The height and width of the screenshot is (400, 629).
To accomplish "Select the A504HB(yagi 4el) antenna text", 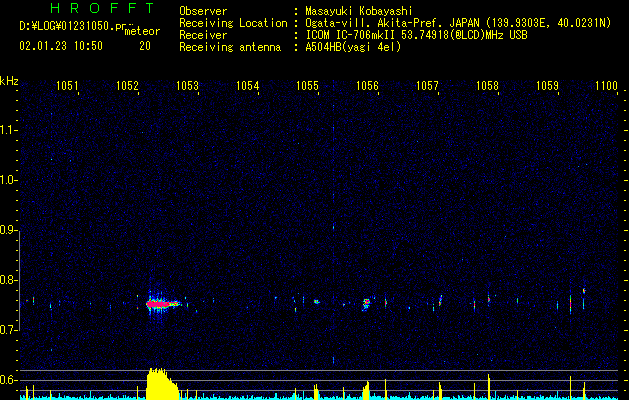I will [353, 47].
